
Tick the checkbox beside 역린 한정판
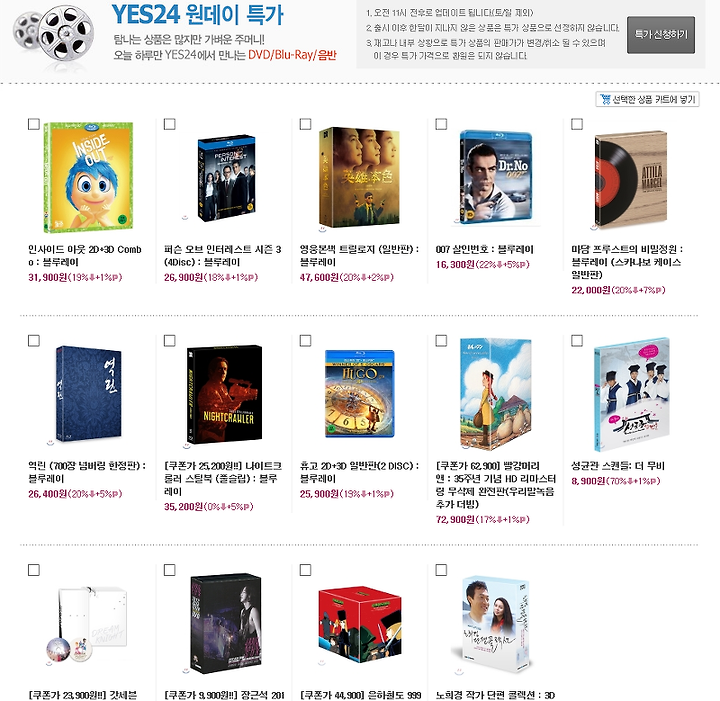(34, 341)
